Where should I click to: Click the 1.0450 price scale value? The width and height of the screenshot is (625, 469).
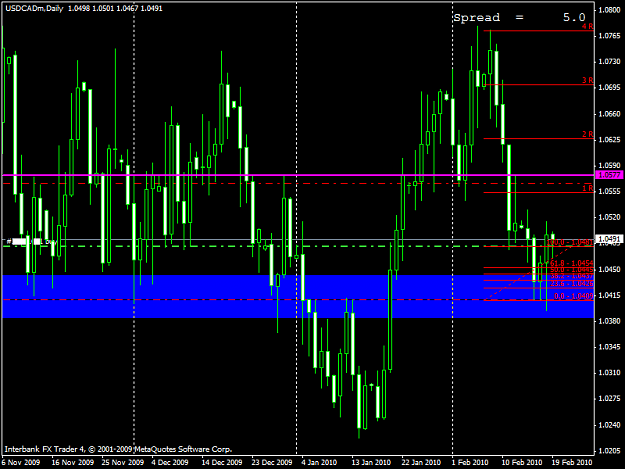[610, 269]
